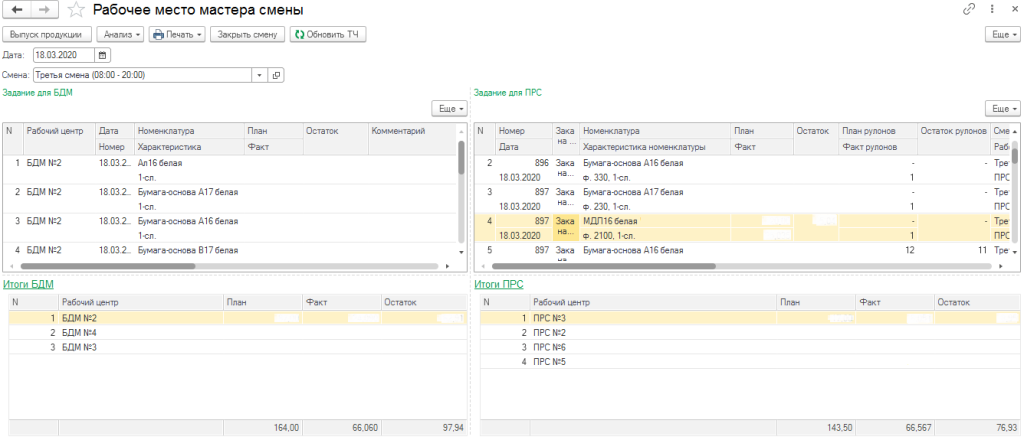Click the Закрыть смену button

[248, 35]
